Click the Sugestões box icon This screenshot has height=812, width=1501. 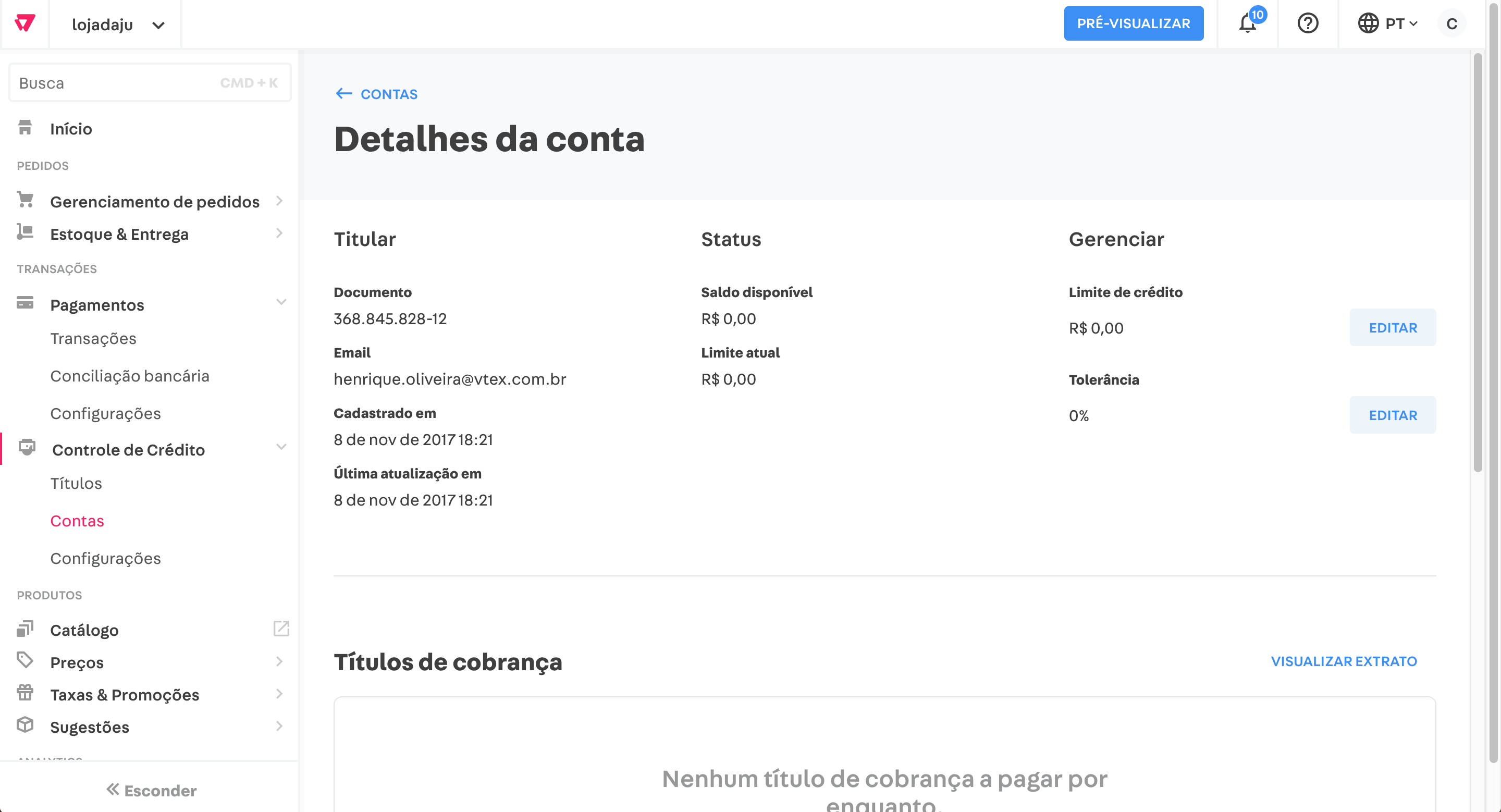coord(25,725)
